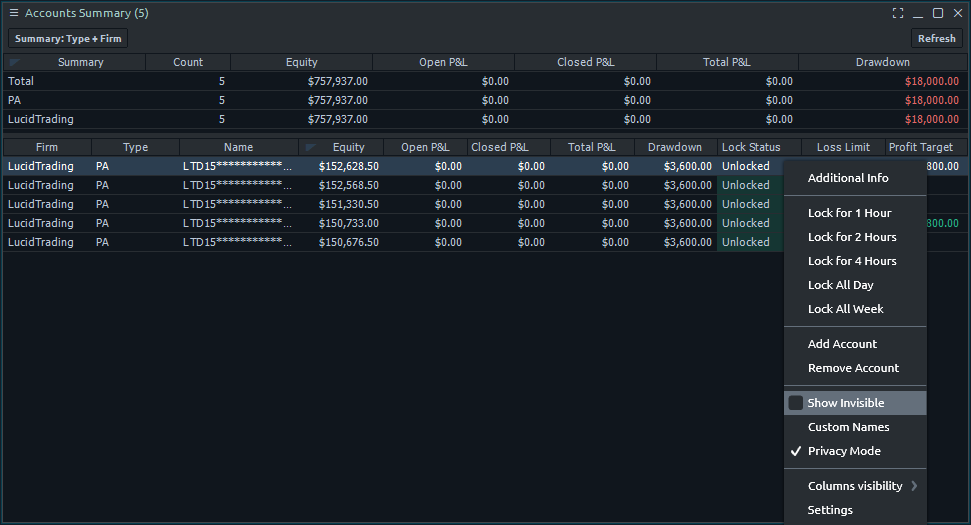Open the Summary: Type + Firm selector

67,38
